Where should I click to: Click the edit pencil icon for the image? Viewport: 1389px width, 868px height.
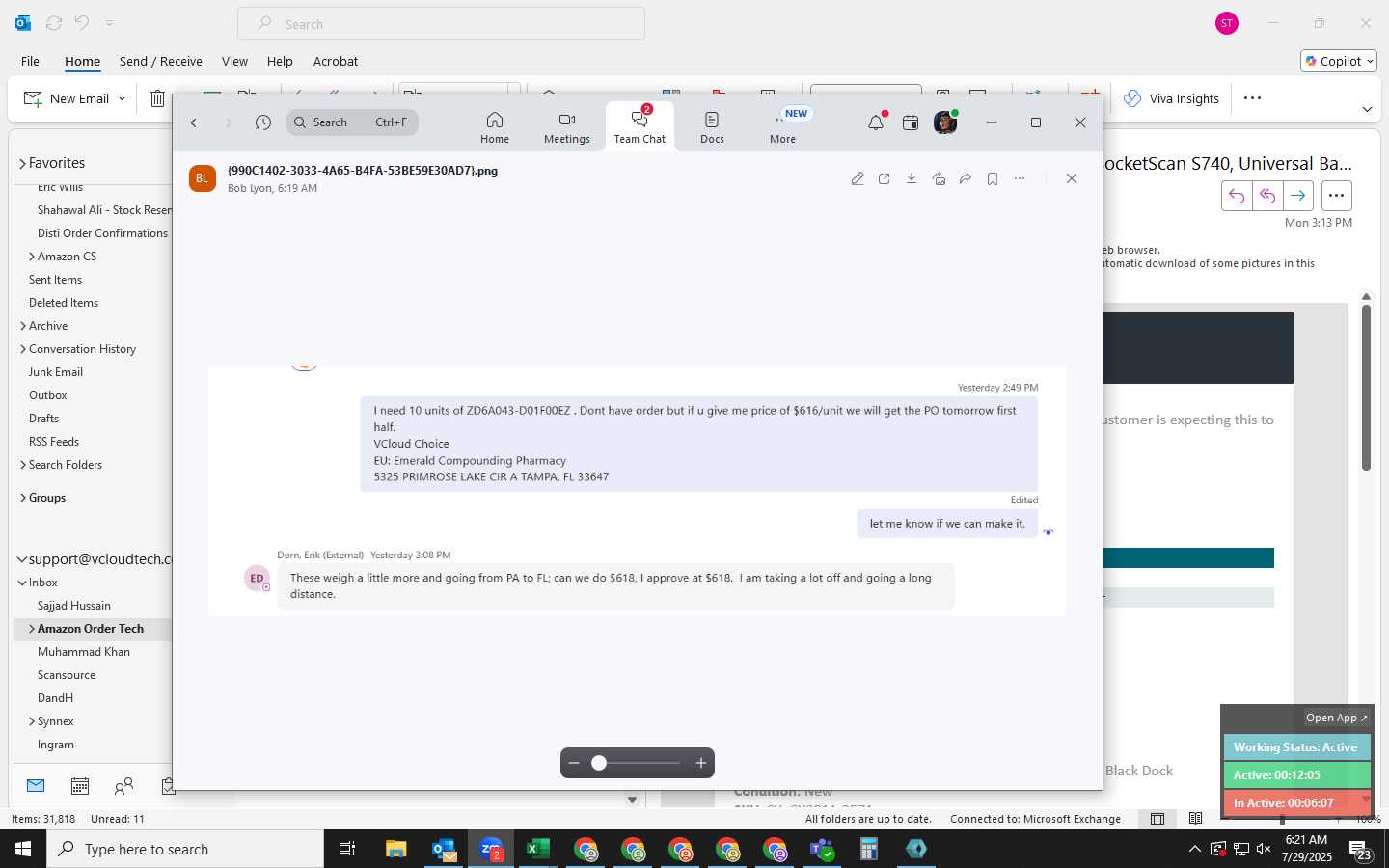click(858, 178)
